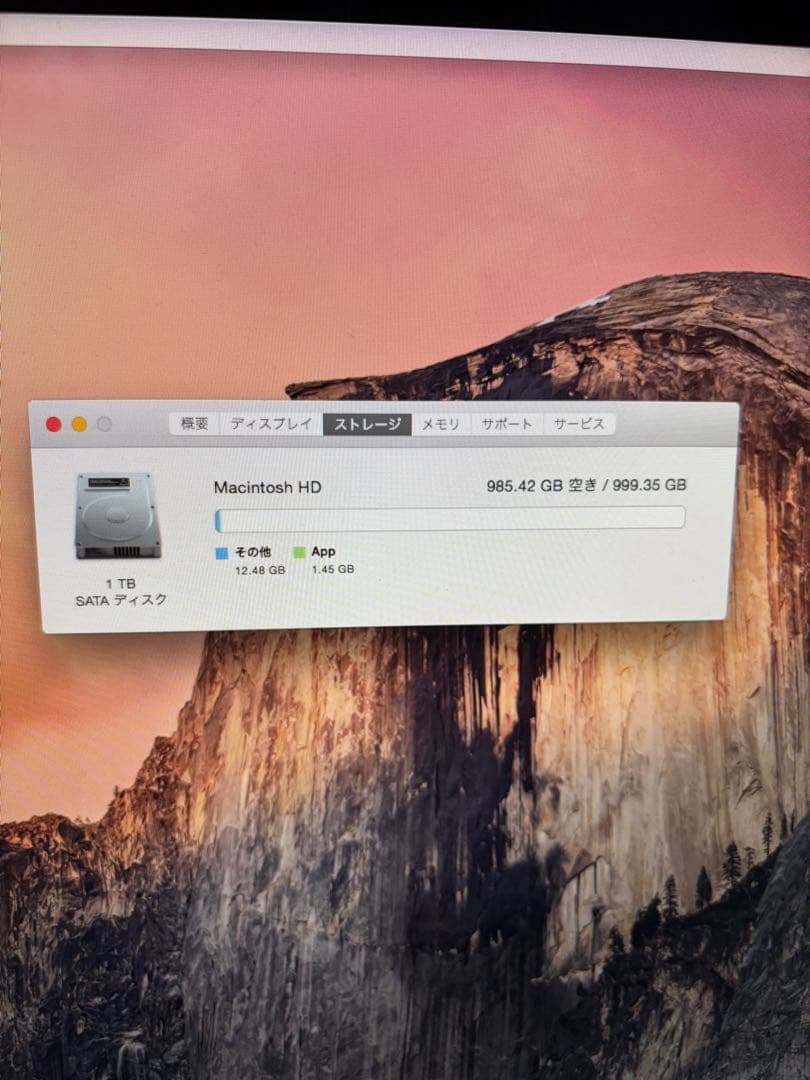Image resolution: width=810 pixels, height=1080 pixels.
Task: Switch to the メモリ tab
Action: [440, 423]
